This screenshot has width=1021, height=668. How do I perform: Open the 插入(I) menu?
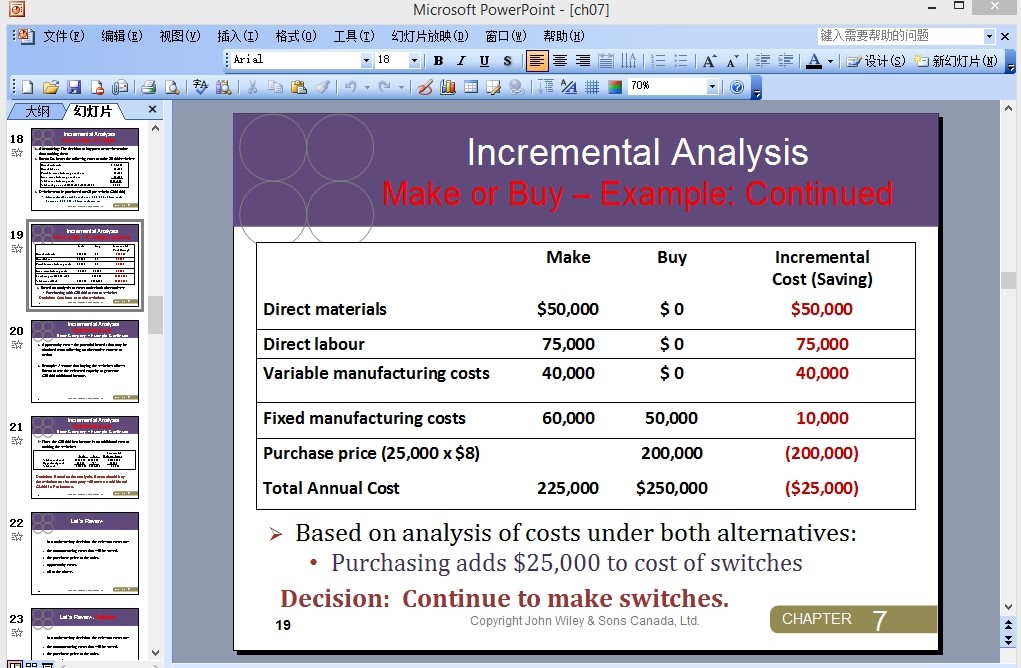click(x=238, y=36)
